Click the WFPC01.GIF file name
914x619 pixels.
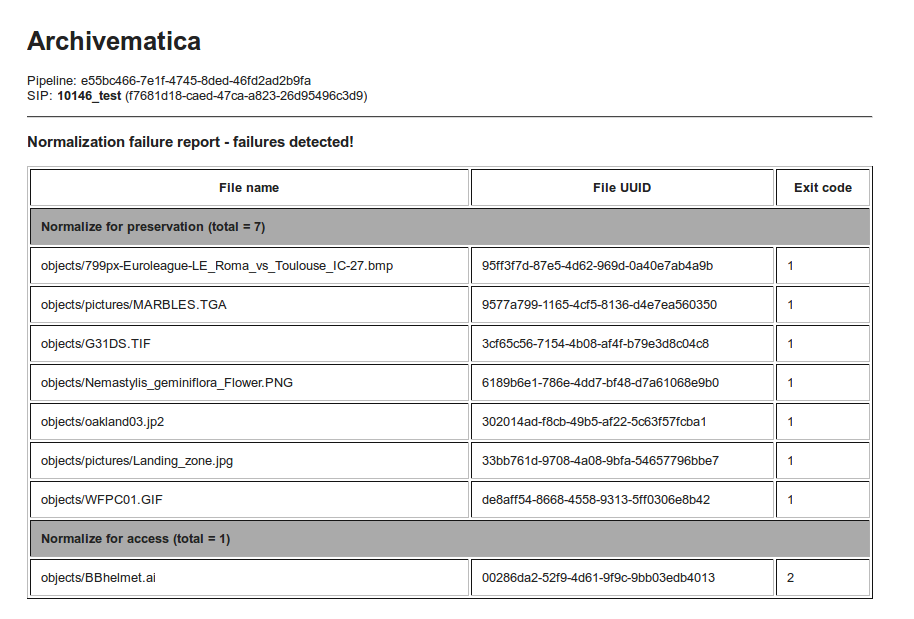pos(99,500)
